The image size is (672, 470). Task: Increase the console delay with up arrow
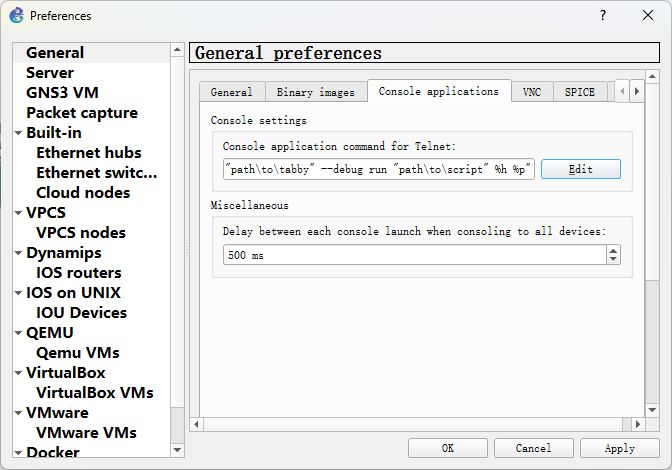(613, 250)
